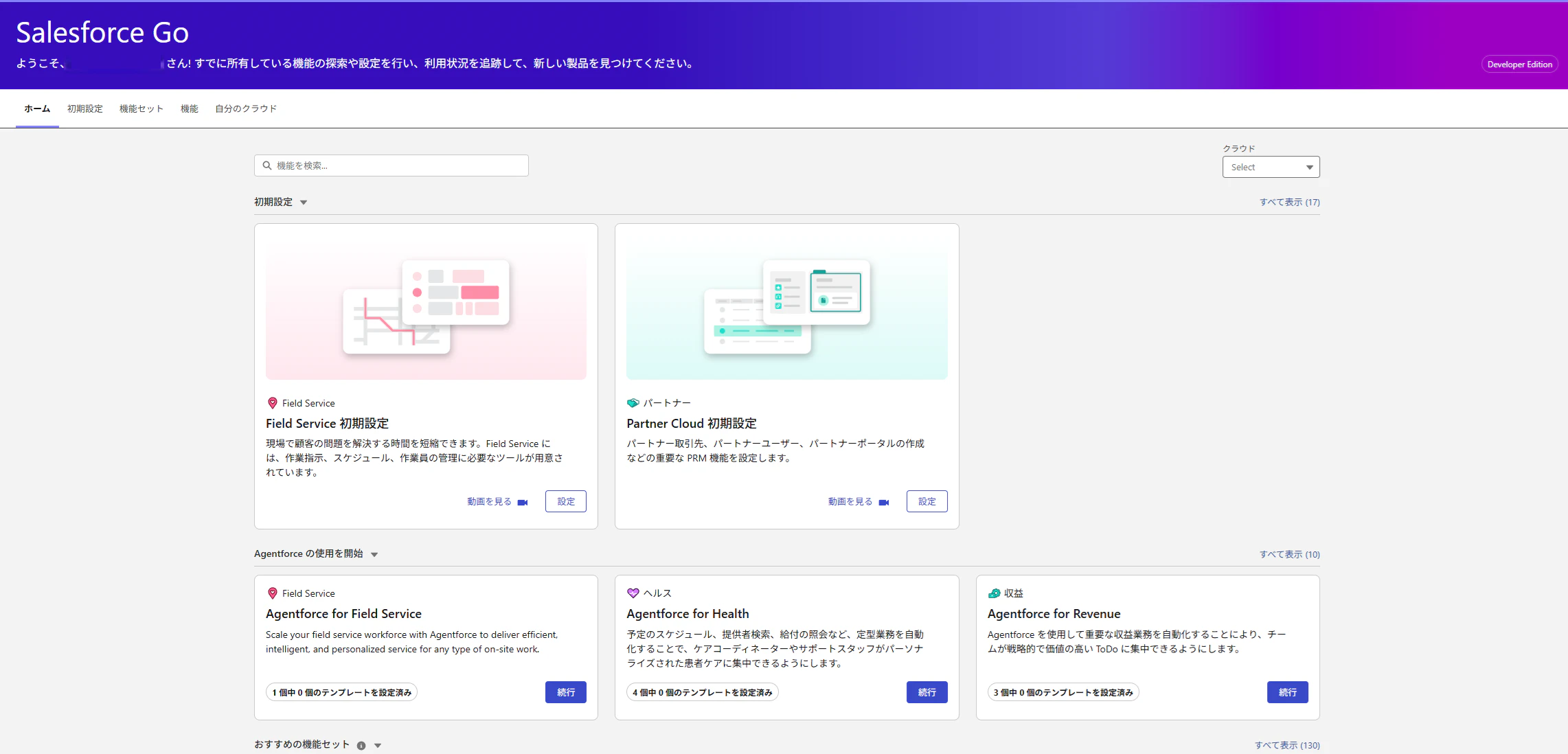Go to the 機能 tab

[190, 108]
